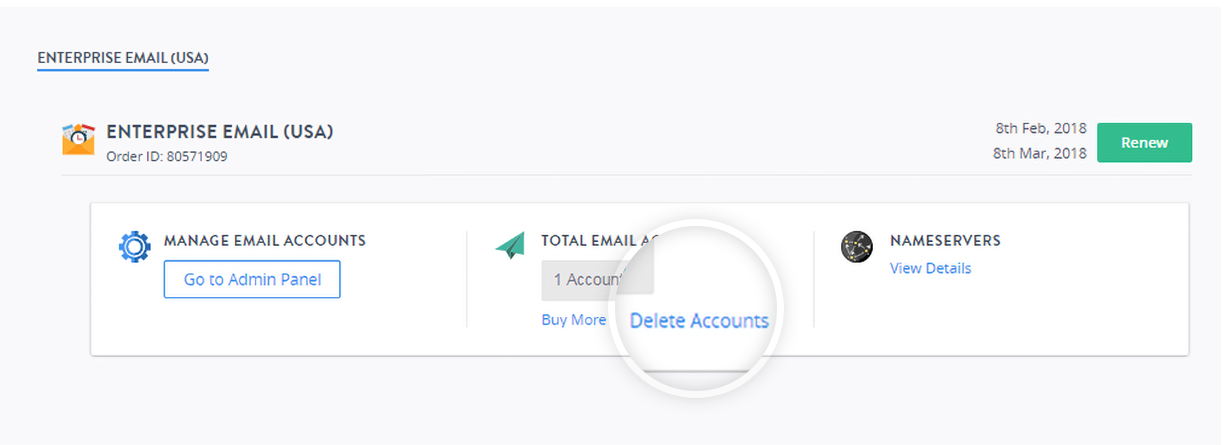The height and width of the screenshot is (445, 1230).
Task: Click the NAMESERVERS heading text
Action: coord(945,241)
